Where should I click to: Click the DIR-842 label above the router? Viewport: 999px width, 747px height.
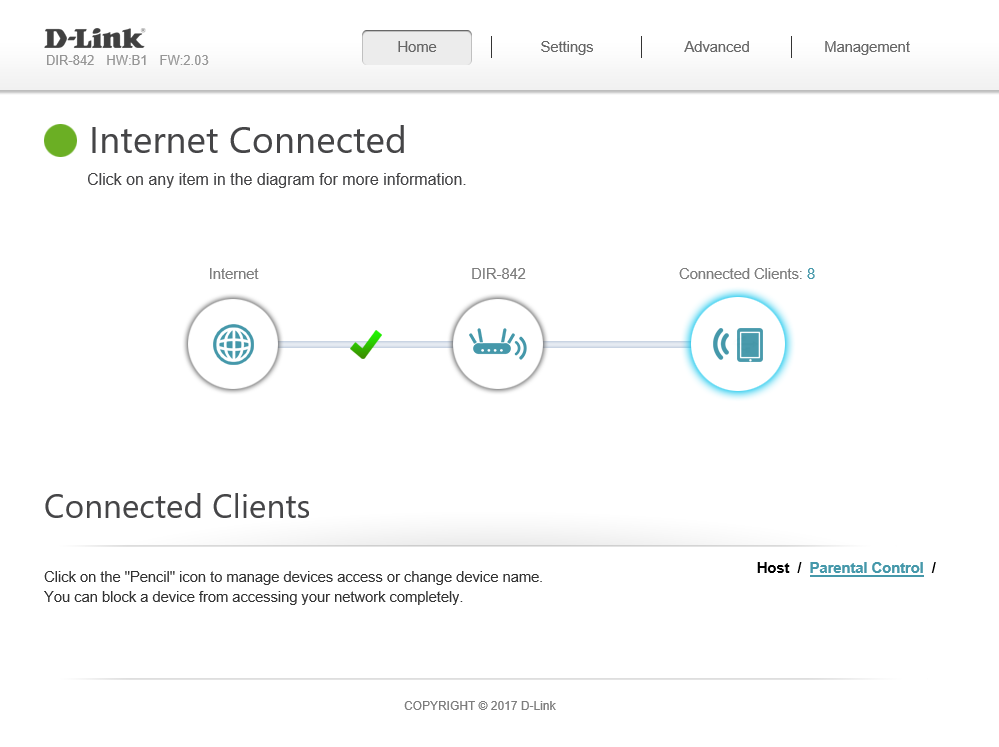point(498,274)
